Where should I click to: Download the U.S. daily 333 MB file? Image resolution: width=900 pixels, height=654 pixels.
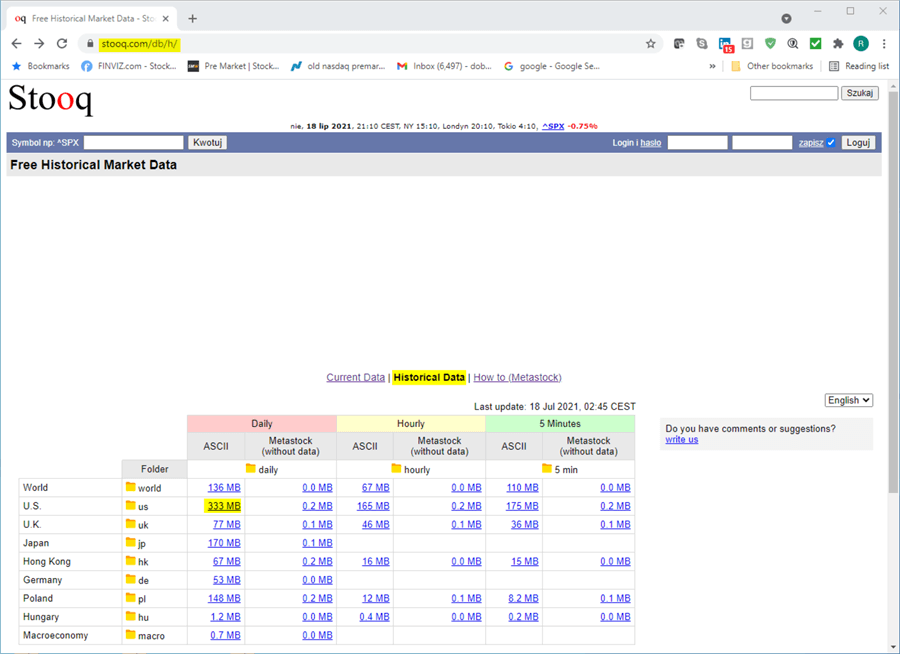click(224, 506)
